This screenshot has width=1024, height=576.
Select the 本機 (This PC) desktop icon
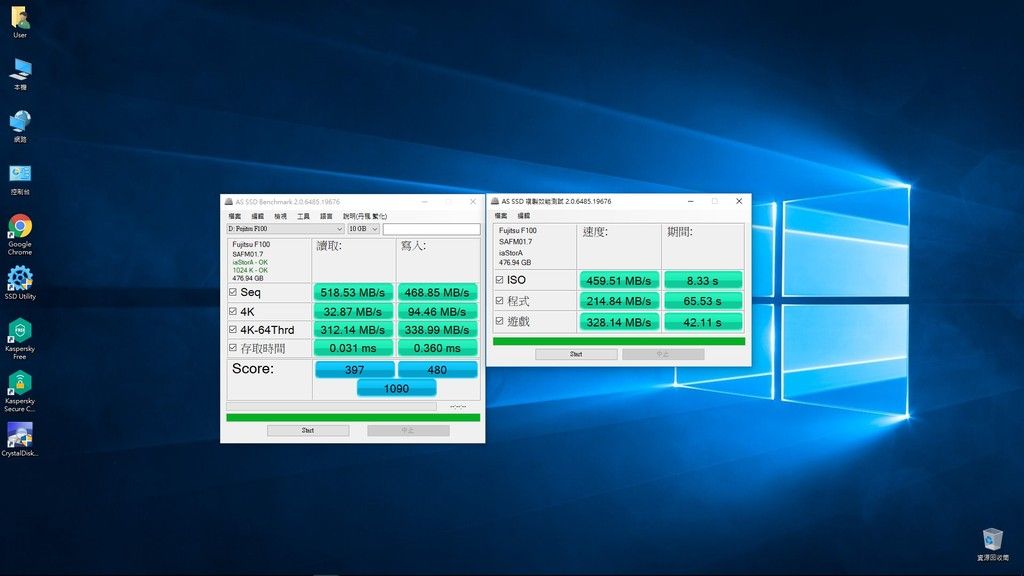click(x=20, y=74)
